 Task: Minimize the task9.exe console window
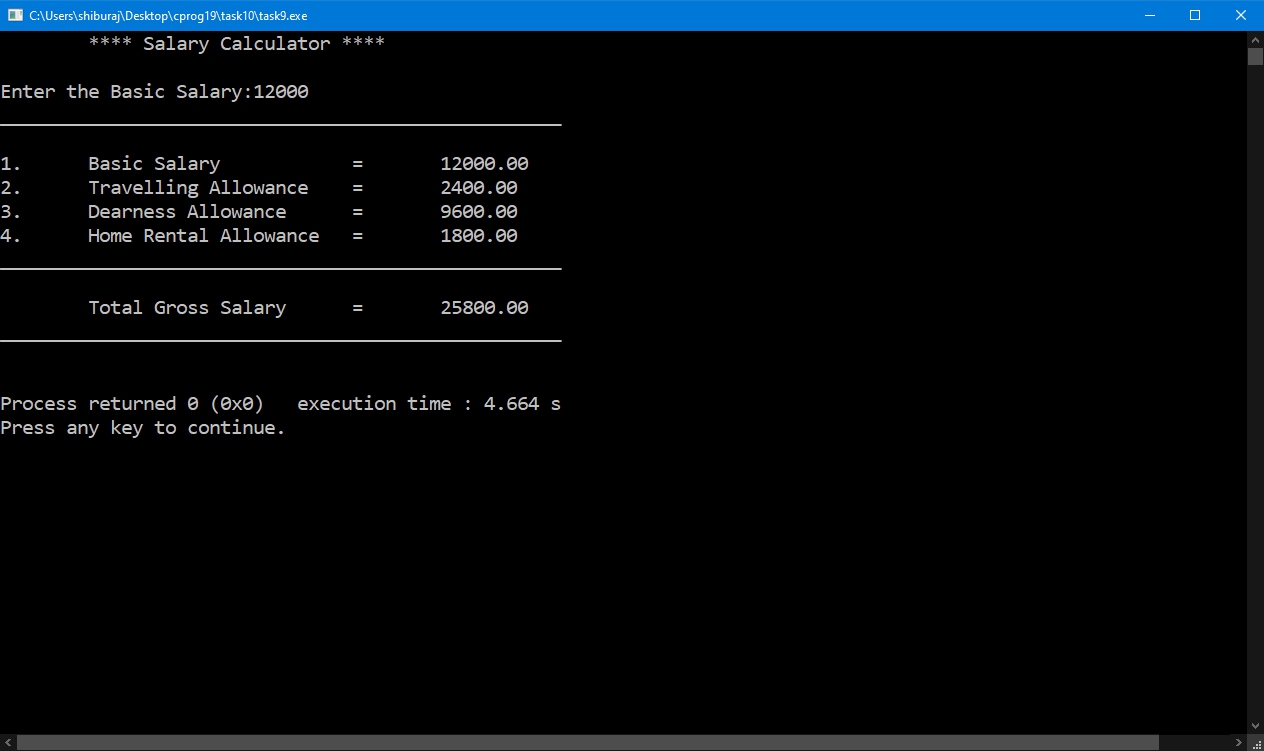tap(1148, 15)
